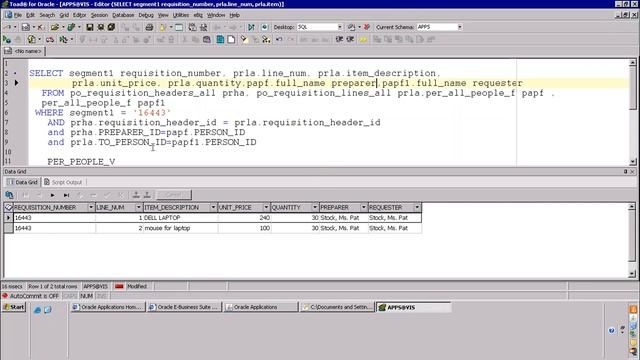Open the Session menu
Viewport: 640px width, 360px height.
click(x=99, y=15)
